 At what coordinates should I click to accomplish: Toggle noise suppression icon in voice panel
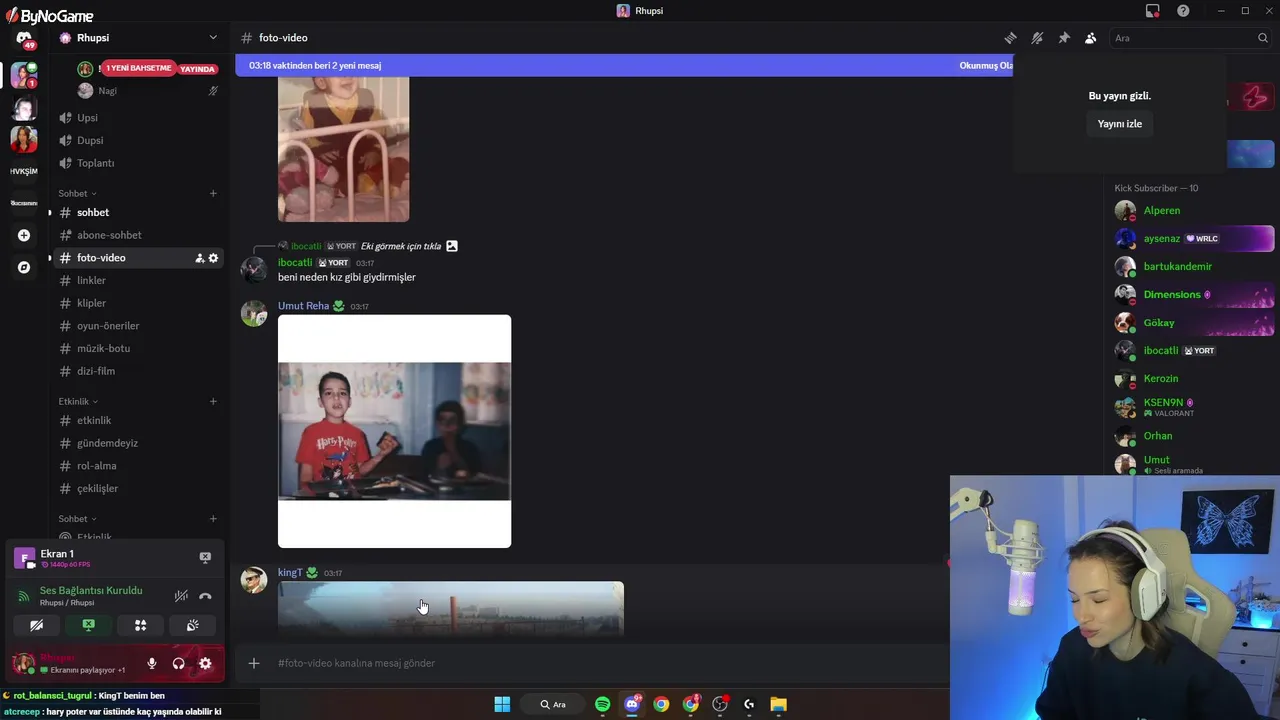(181, 596)
